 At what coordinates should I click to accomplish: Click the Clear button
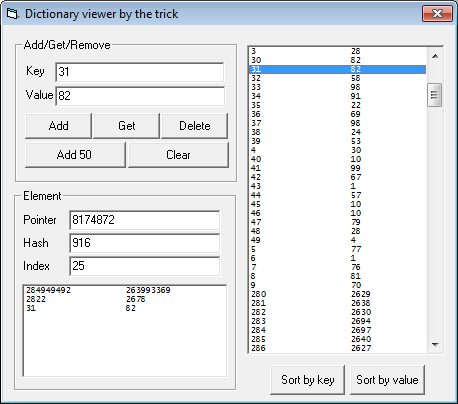(x=178, y=155)
